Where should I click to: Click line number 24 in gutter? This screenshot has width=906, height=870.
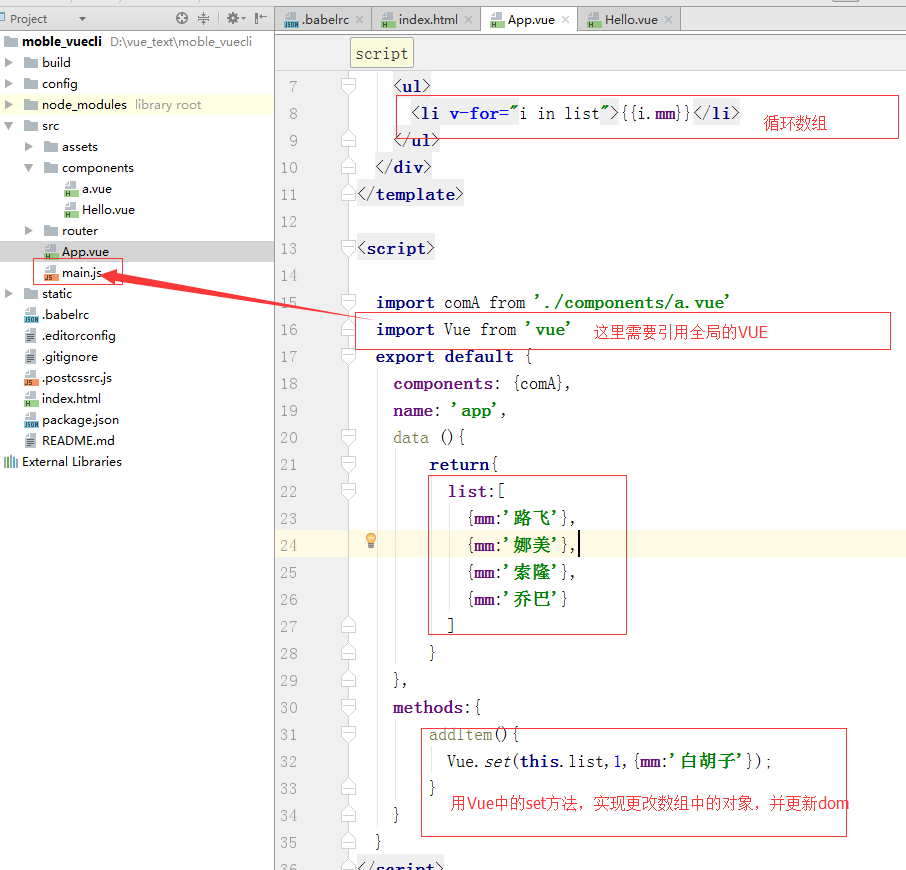pos(288,545)
